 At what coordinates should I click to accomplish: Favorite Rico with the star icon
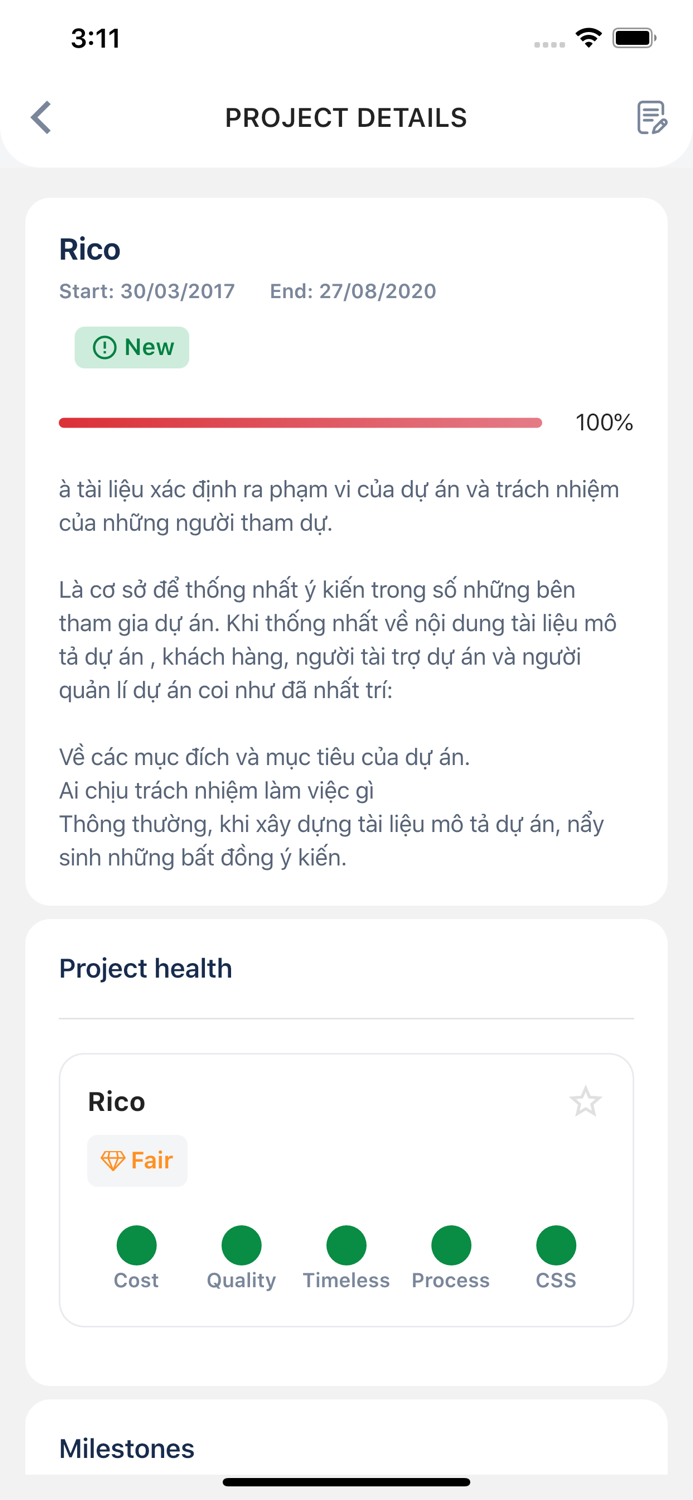(585, 1102)
